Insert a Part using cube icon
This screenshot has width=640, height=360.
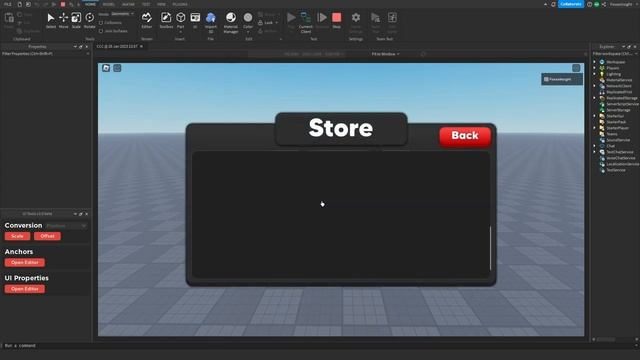pos(180,18)
